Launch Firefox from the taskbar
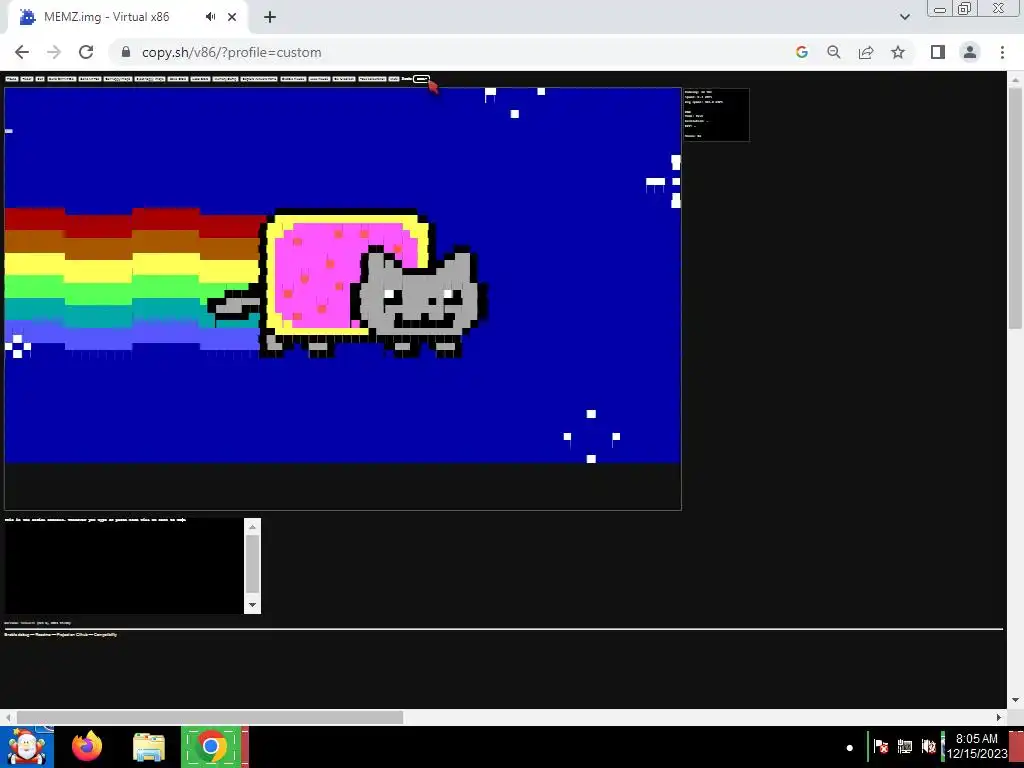The width and height of the screenshot is (1024, 768). (x=87, y=746)
